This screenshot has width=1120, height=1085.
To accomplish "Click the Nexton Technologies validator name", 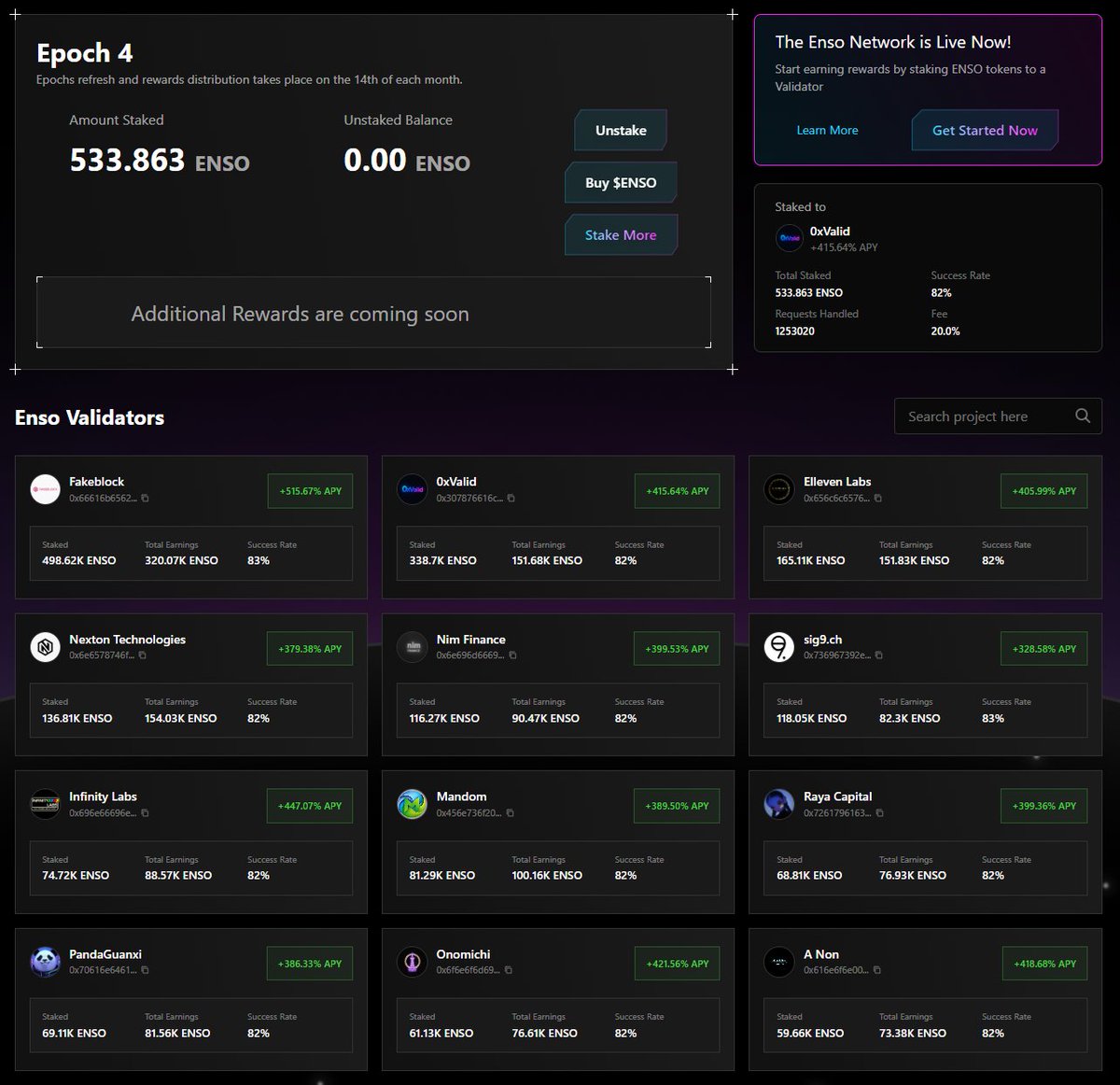I will coord(127,640).
